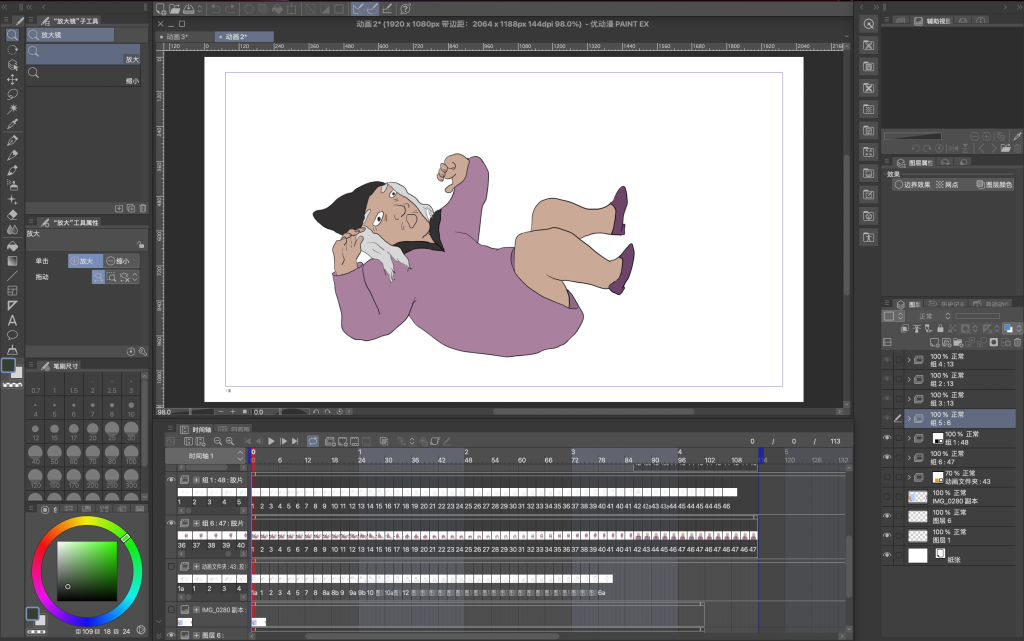Choose the Frame Border tool
The width and height of the screenshot is (1024, 641).
(12, 291)
